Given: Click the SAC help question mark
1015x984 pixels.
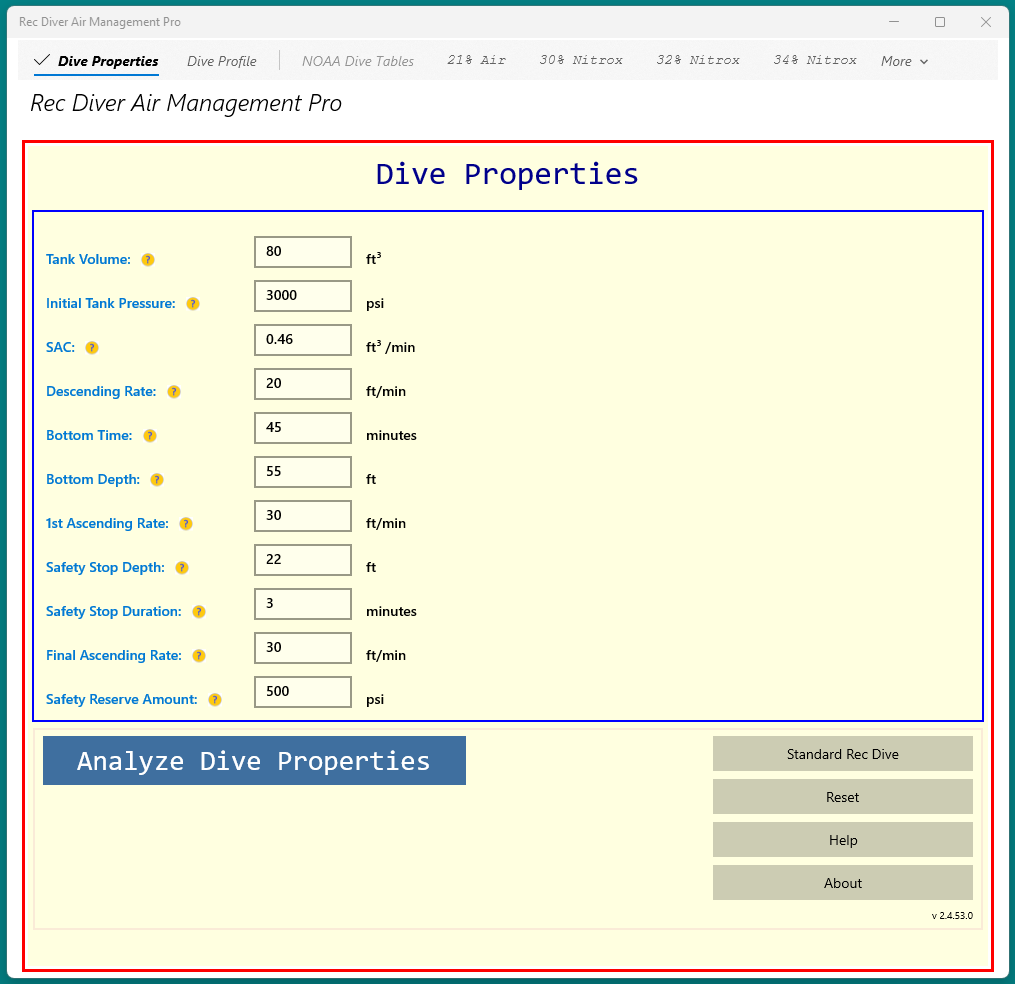Looking at the screenshot, I should [92, 348].
